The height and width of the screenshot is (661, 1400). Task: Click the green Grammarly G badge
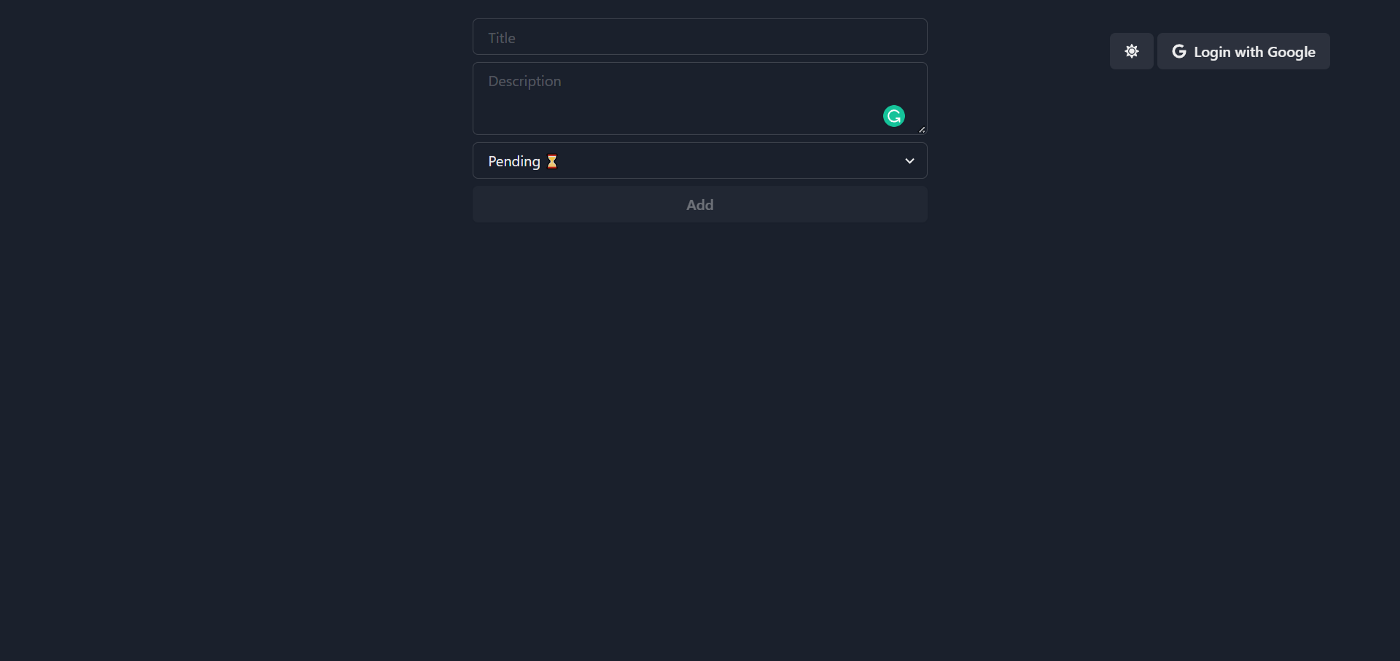pos(894,116)
